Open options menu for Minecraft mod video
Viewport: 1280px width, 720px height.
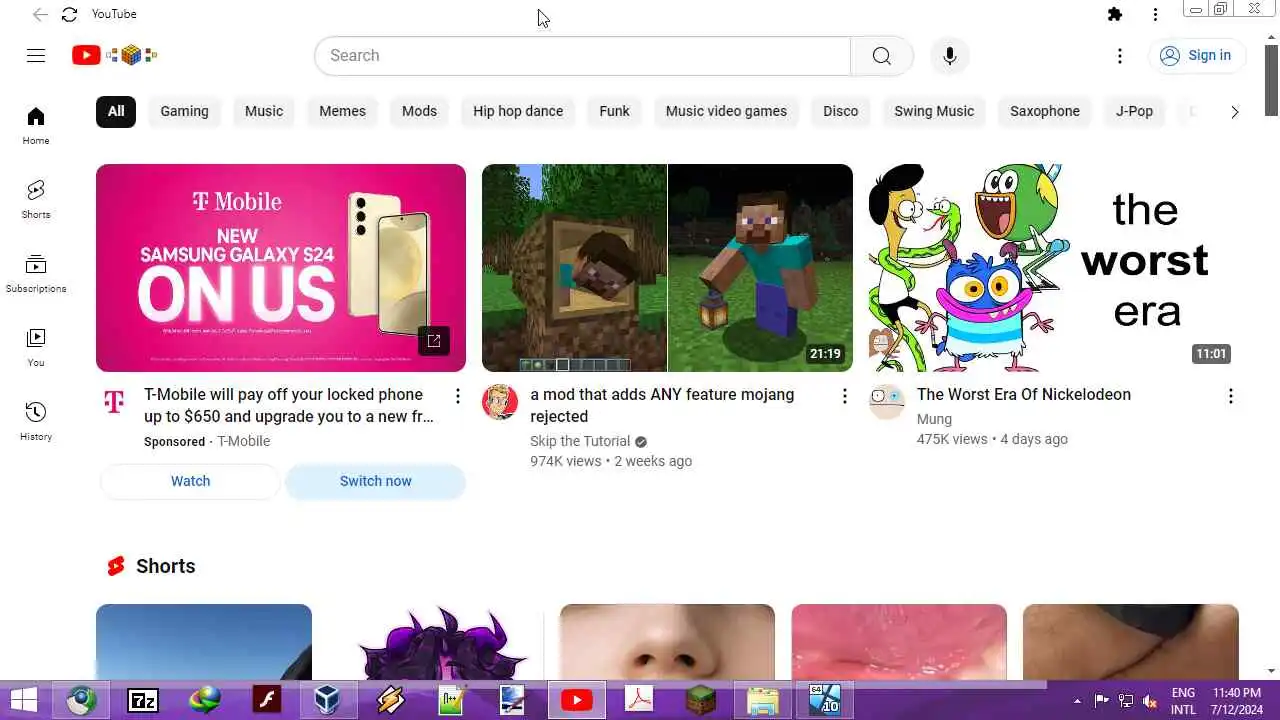coord(844,397)
